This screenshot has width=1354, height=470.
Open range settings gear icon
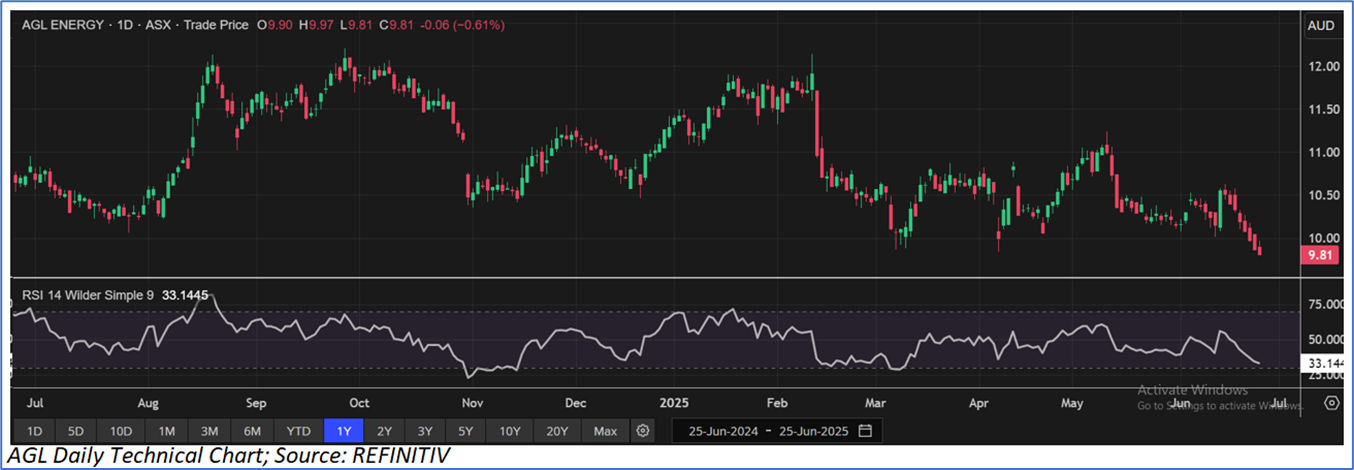point(643,431)
